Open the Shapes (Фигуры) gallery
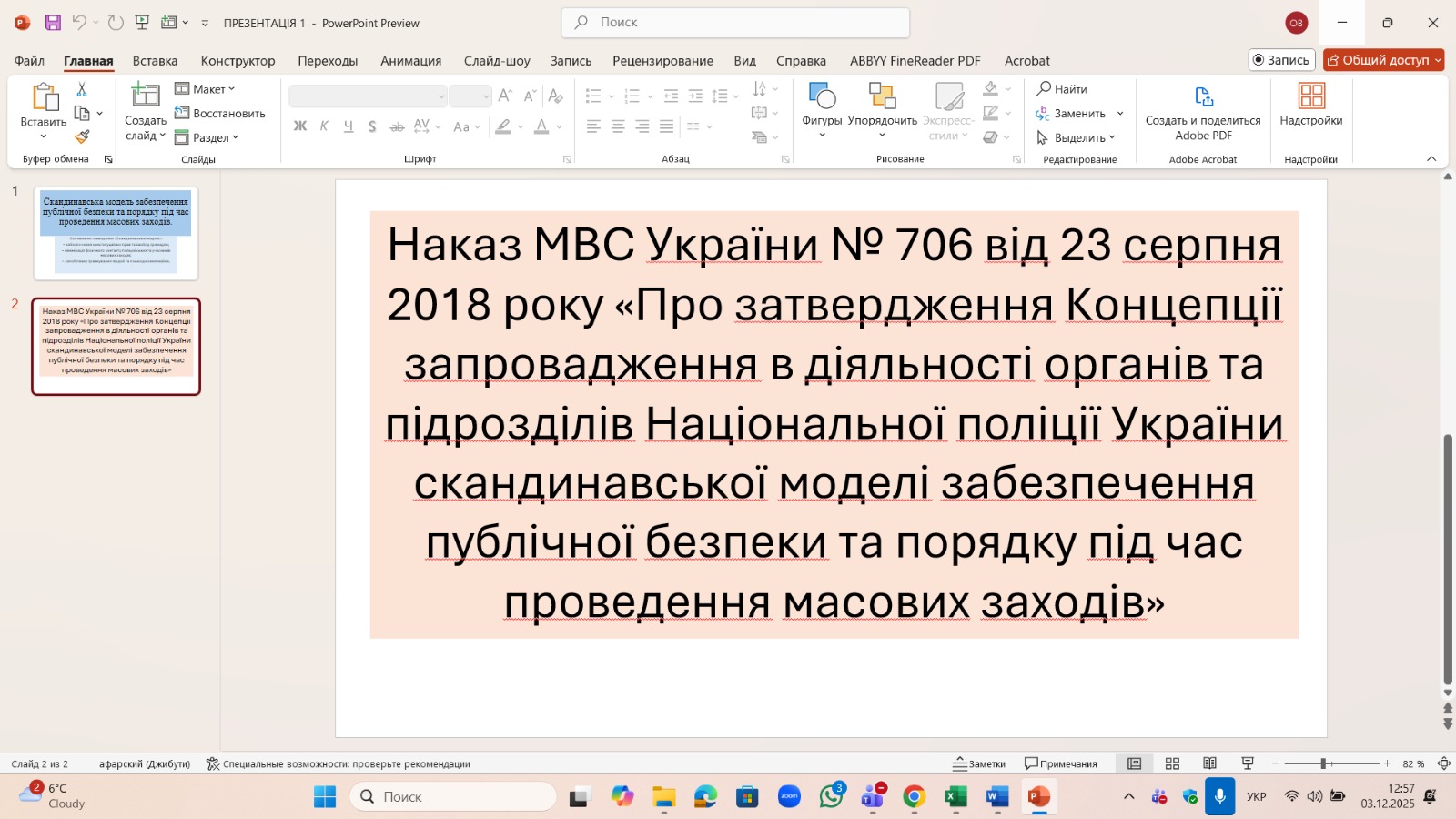1456x819 pixels. click(x=822, y=106)
